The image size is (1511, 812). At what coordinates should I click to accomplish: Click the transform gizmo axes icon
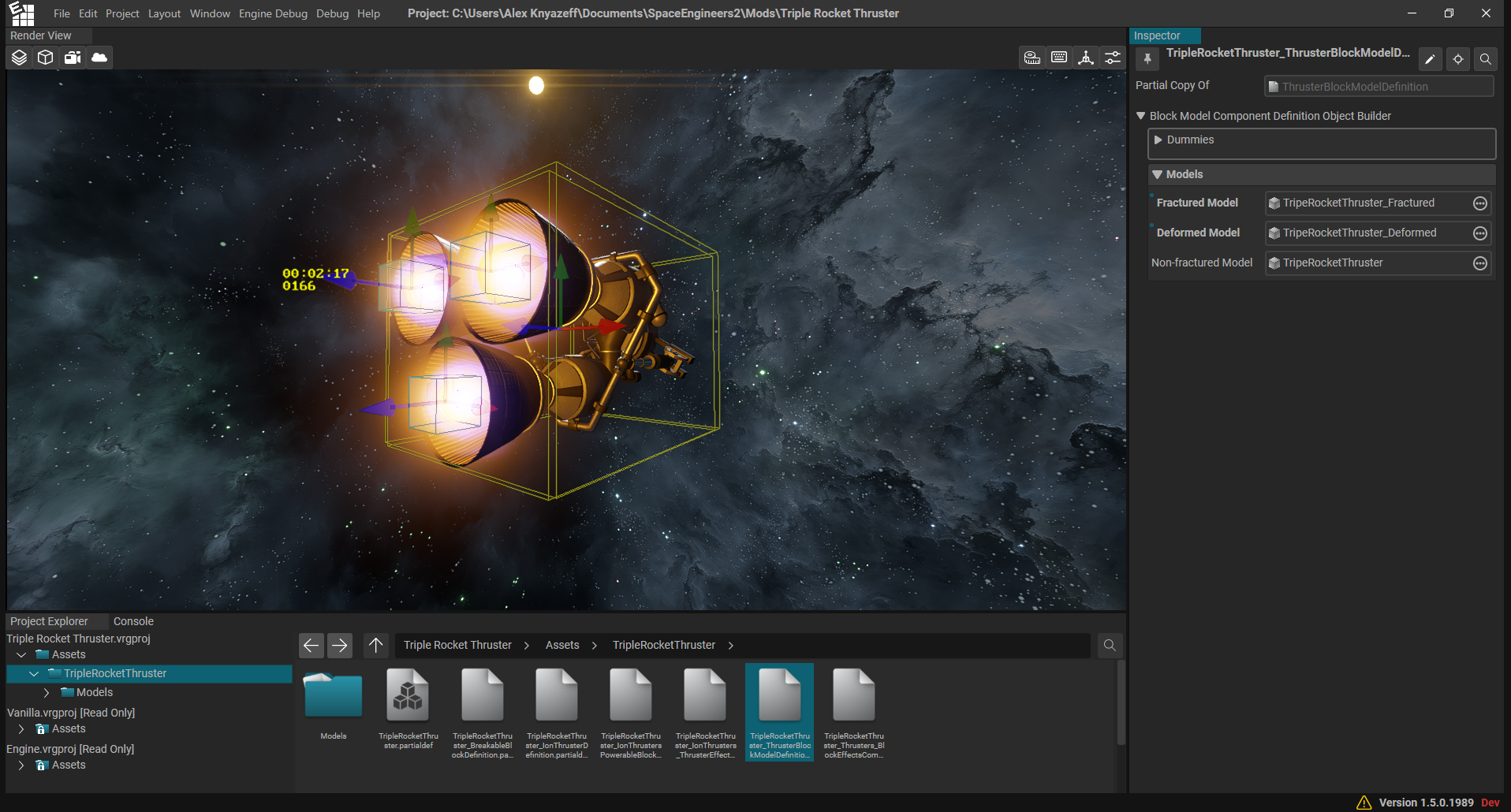(1086, 58)
